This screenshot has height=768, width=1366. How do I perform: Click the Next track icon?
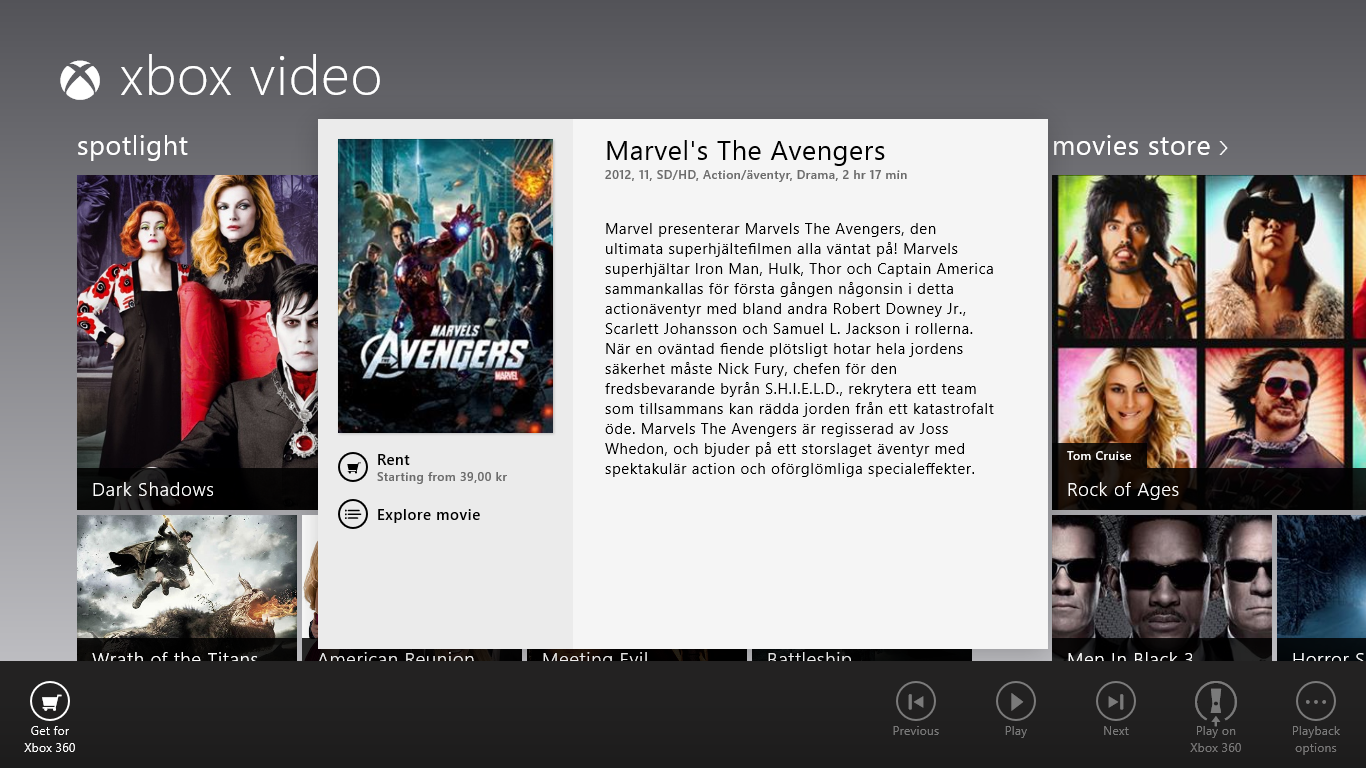tap(1116, 701)
